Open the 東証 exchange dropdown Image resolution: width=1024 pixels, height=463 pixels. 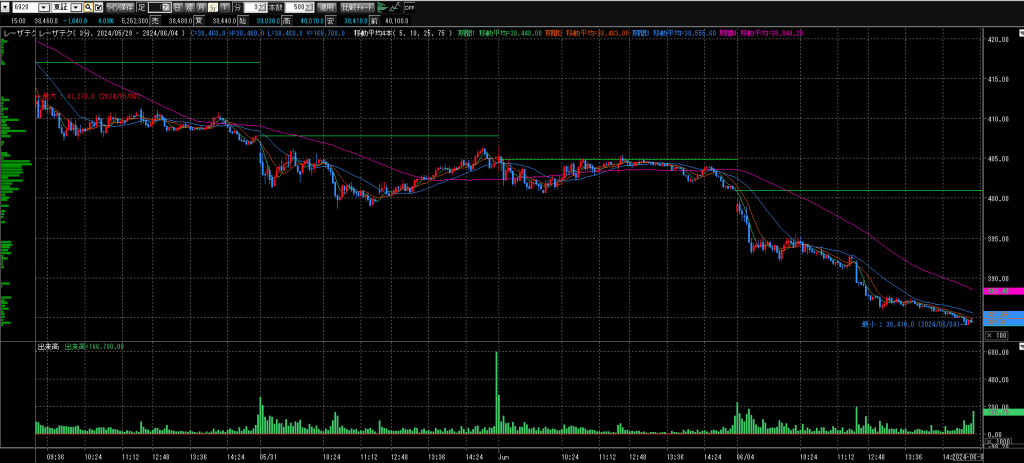77,7
